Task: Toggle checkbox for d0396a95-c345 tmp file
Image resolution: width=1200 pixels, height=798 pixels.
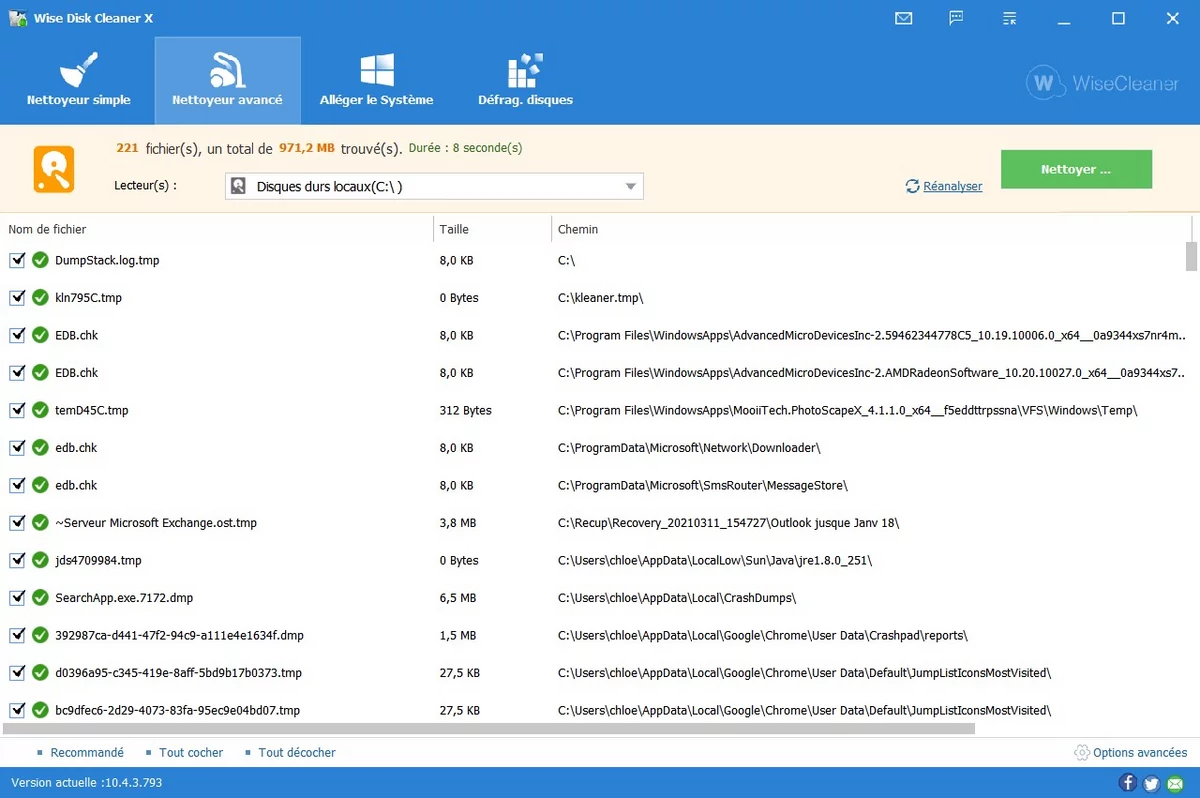Action: tap(17, 673)
